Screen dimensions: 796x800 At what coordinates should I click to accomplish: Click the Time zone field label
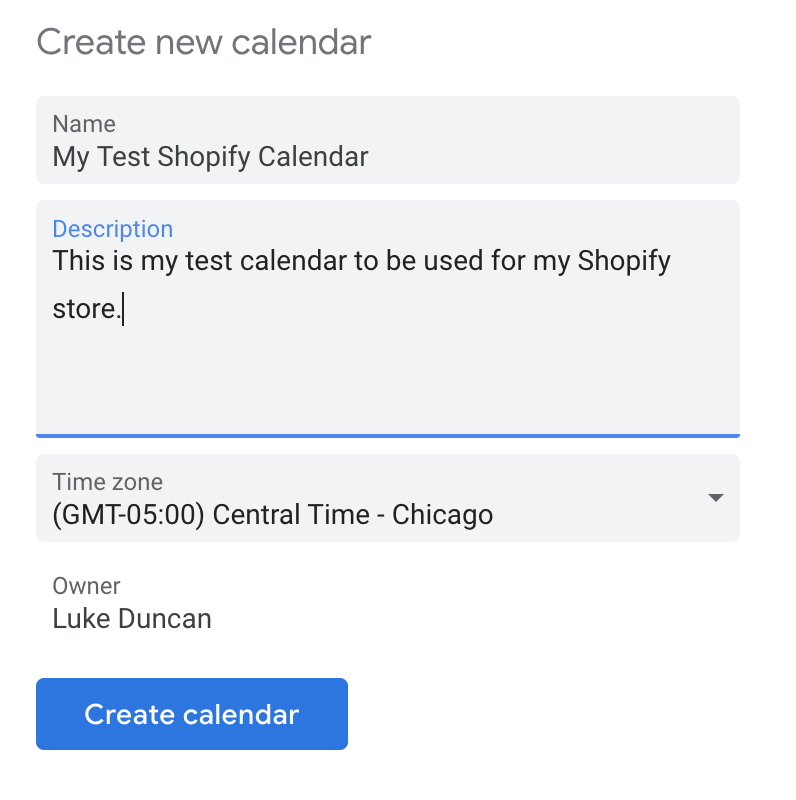click(x=107, y=482)
